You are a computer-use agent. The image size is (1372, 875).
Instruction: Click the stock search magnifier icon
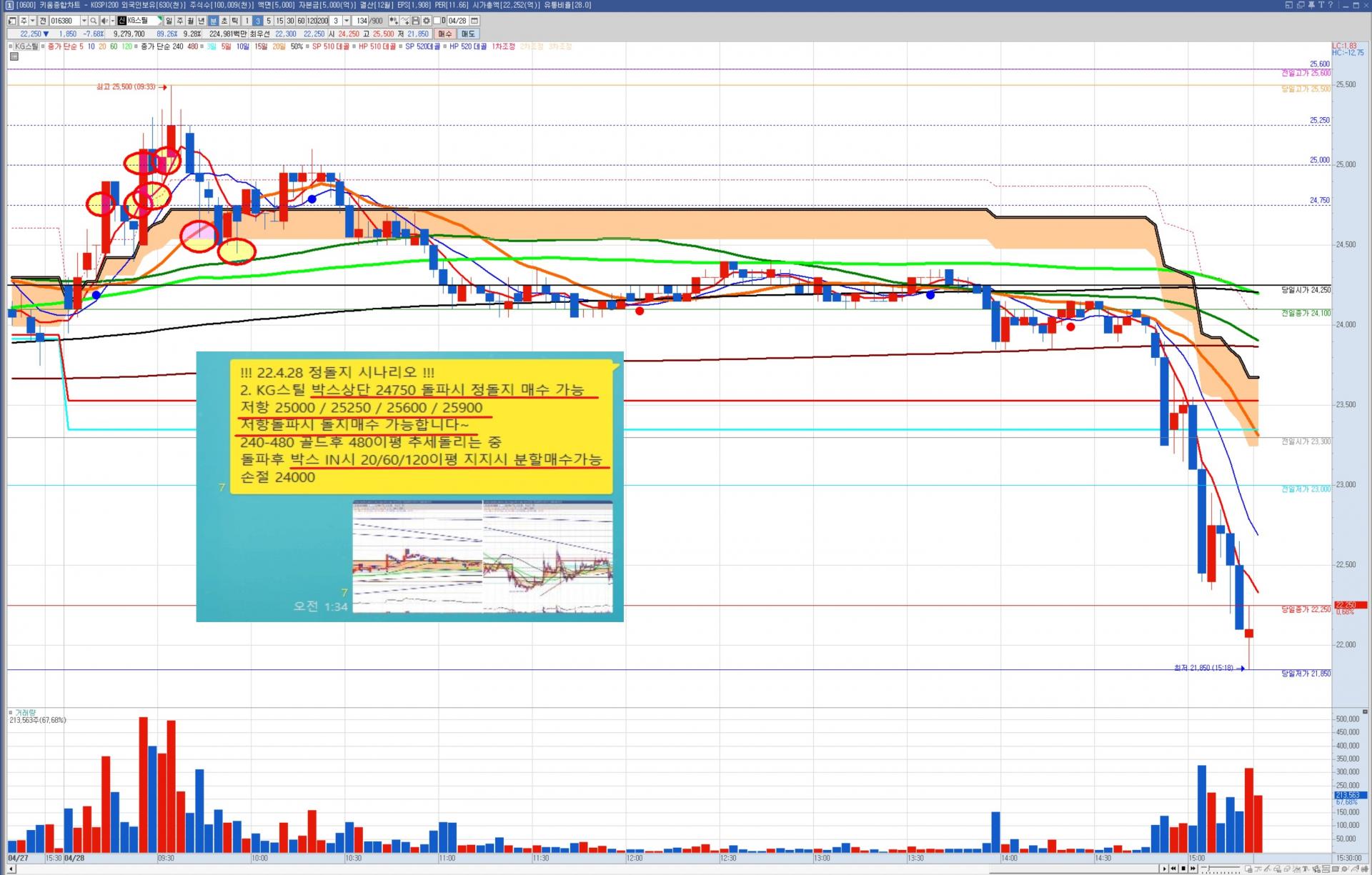point(93,21)
